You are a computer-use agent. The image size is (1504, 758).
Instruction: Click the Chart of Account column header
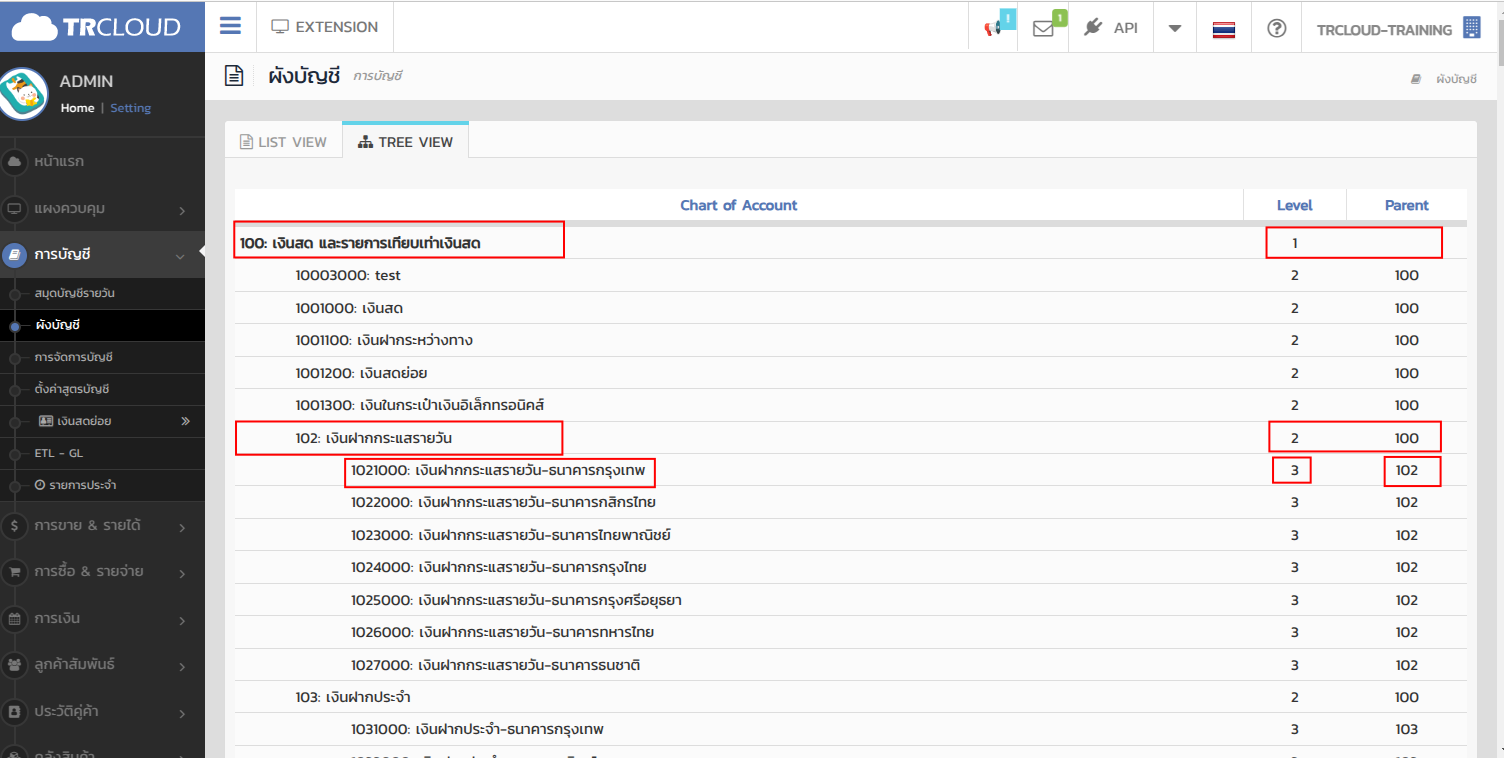(739, 205)
